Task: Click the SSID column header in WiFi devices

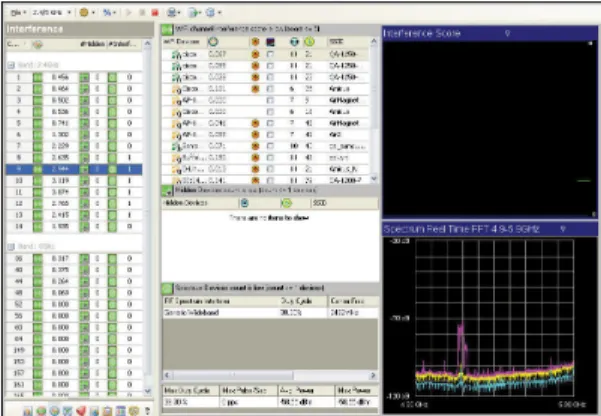Action: 337,42
